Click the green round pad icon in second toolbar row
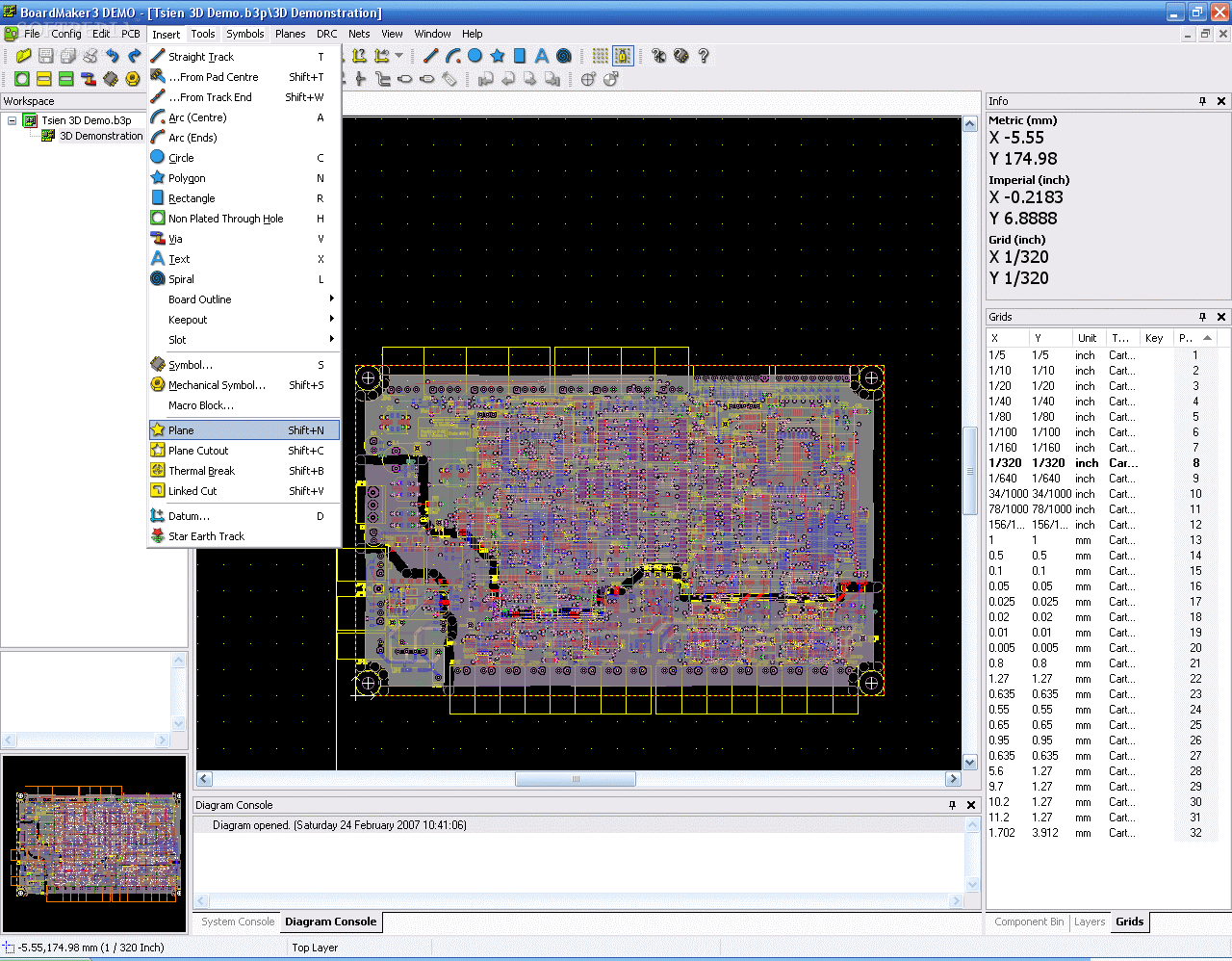This screenshot has height=961, width=1232. point(22,79)
